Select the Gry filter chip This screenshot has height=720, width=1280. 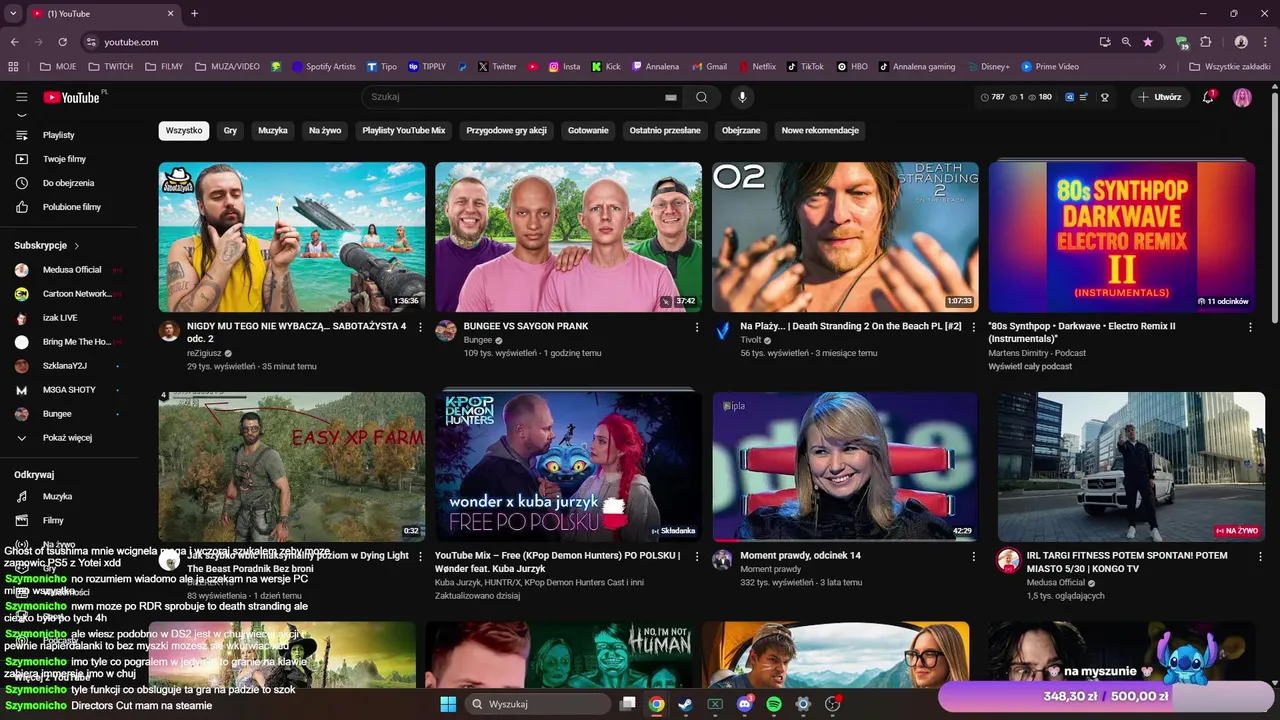coord(230,130)
